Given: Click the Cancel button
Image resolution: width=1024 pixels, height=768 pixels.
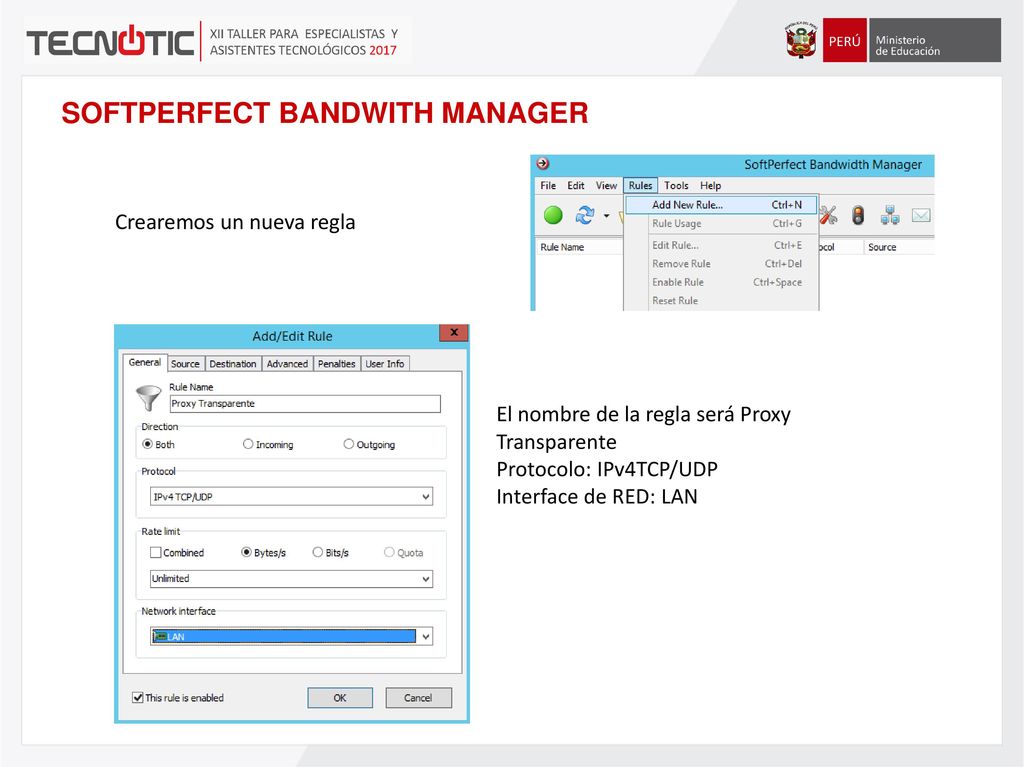Looking at the screenshot, I should tap(418, 697).
